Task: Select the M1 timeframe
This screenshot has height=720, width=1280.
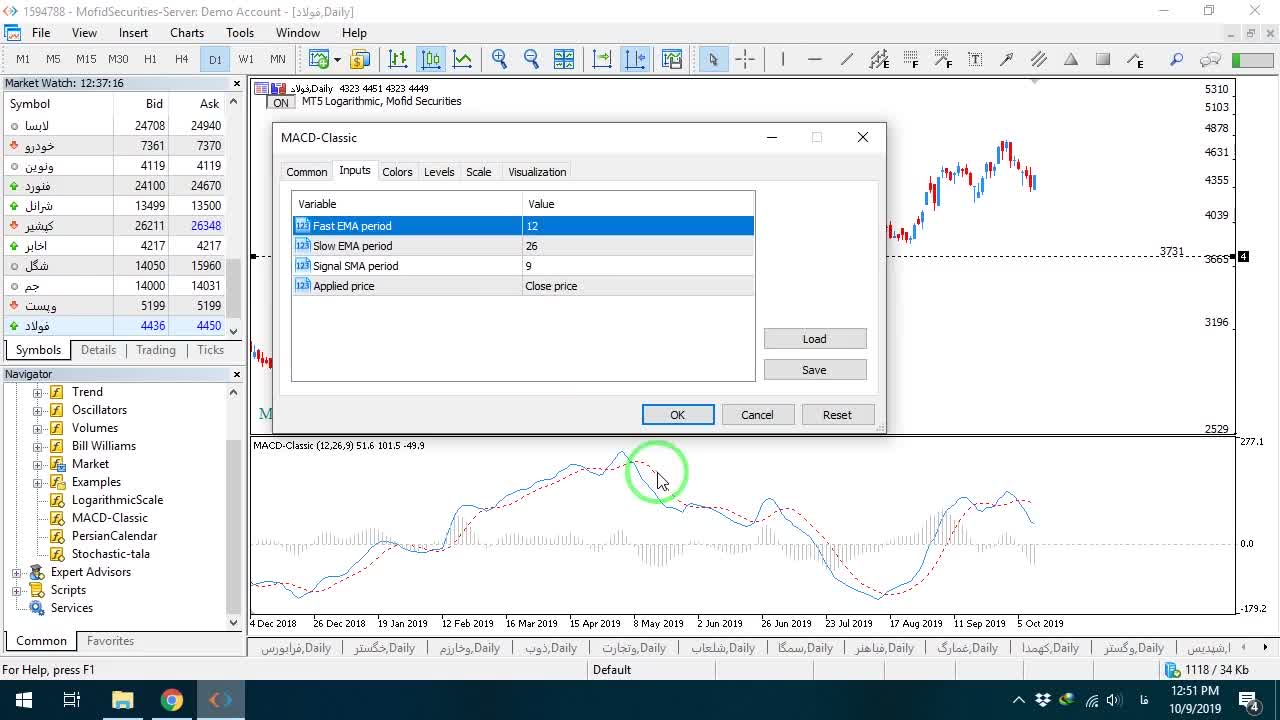Action: pos(23,59)
